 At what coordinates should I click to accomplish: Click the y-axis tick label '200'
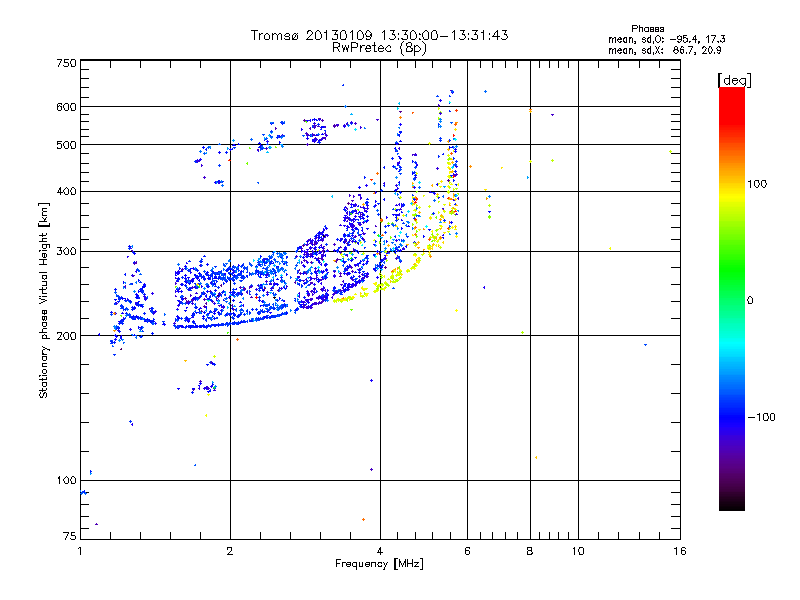point(67,336)
